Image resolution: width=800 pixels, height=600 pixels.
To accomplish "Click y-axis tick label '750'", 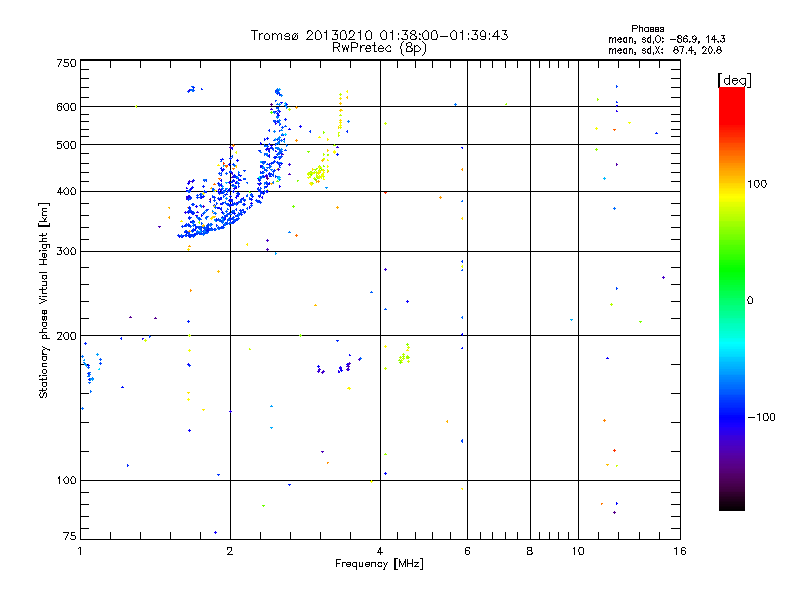I will (67, 63).
